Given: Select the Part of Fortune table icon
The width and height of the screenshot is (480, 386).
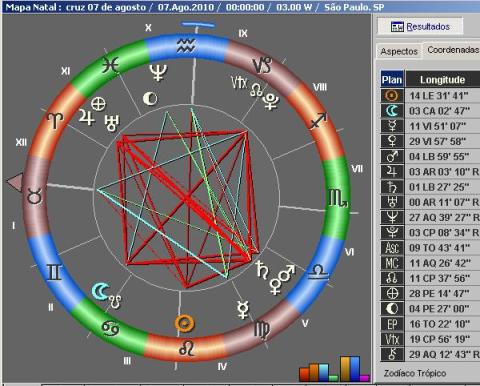Looking at the screenshot, I should tap(392, 294).
